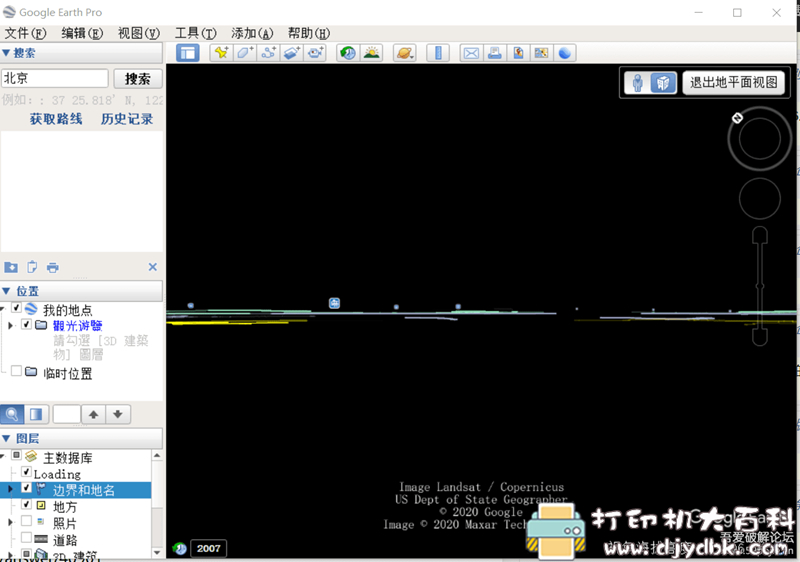Open the 帮助 menu
Screen dimensions: 800x562
click(x=309, y=34)
